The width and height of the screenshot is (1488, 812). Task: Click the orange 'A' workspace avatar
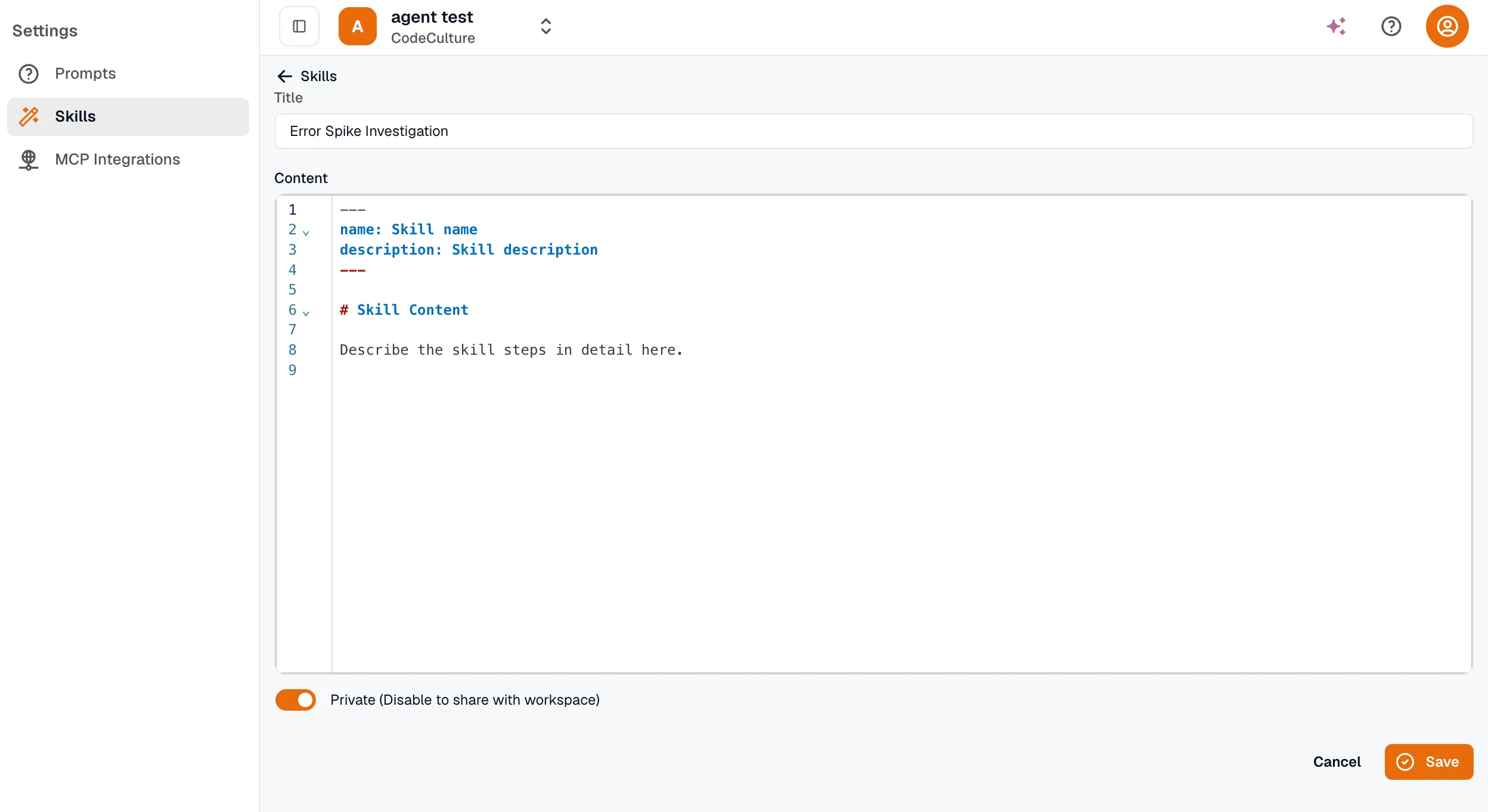coord(357,26)
